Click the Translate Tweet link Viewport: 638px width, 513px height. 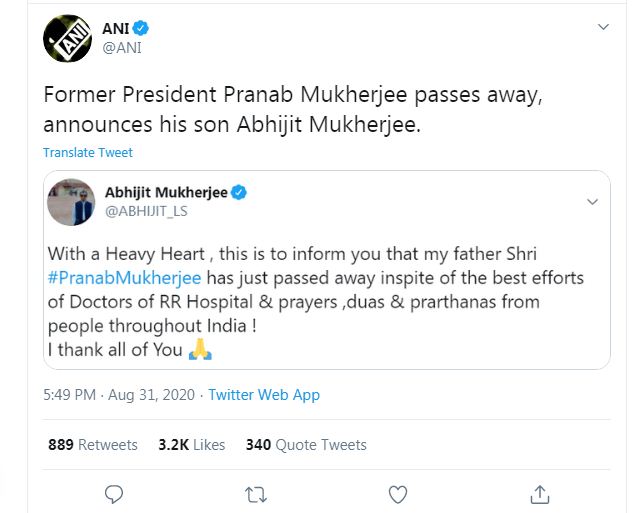87,153
